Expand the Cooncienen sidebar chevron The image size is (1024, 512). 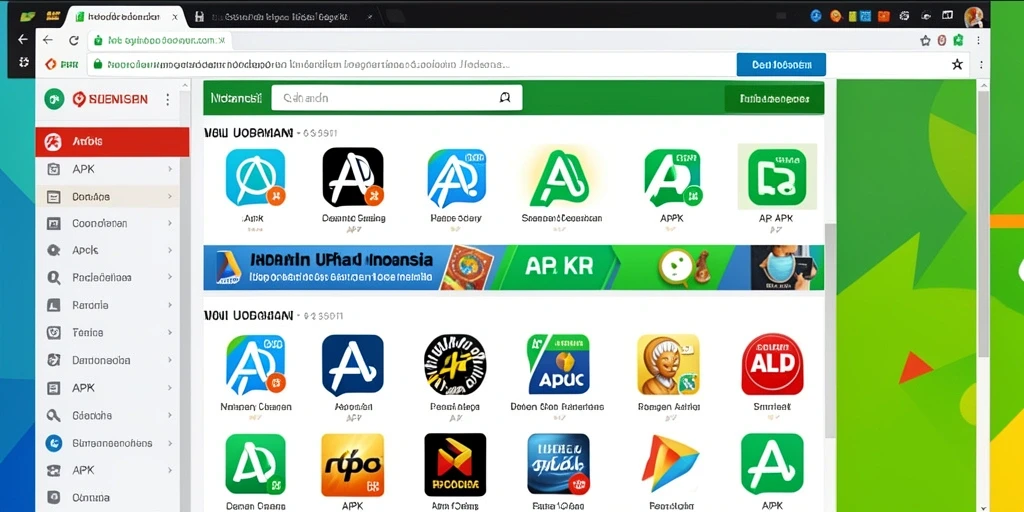coord(170,223)
